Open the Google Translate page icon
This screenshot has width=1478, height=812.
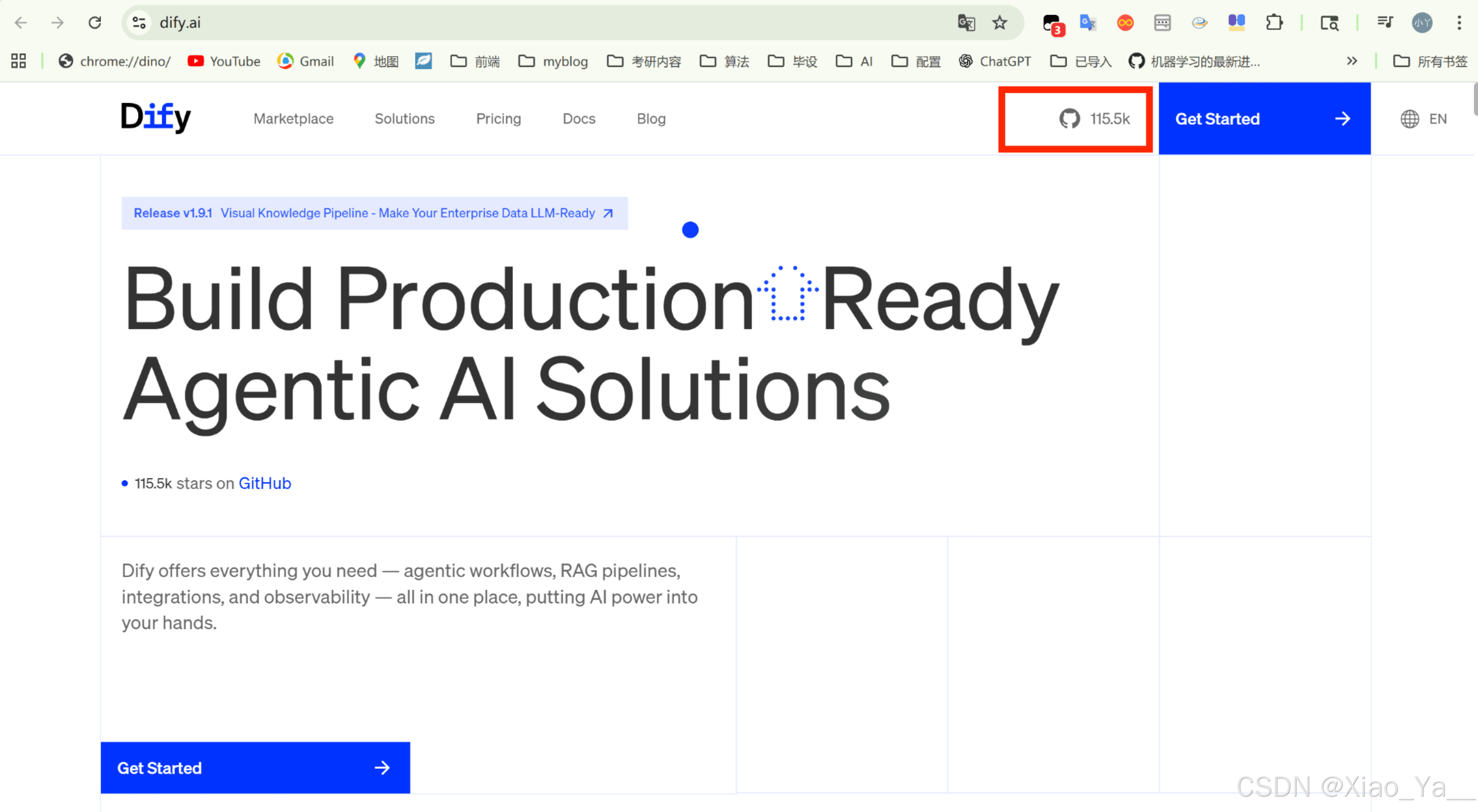pos(966,22)
